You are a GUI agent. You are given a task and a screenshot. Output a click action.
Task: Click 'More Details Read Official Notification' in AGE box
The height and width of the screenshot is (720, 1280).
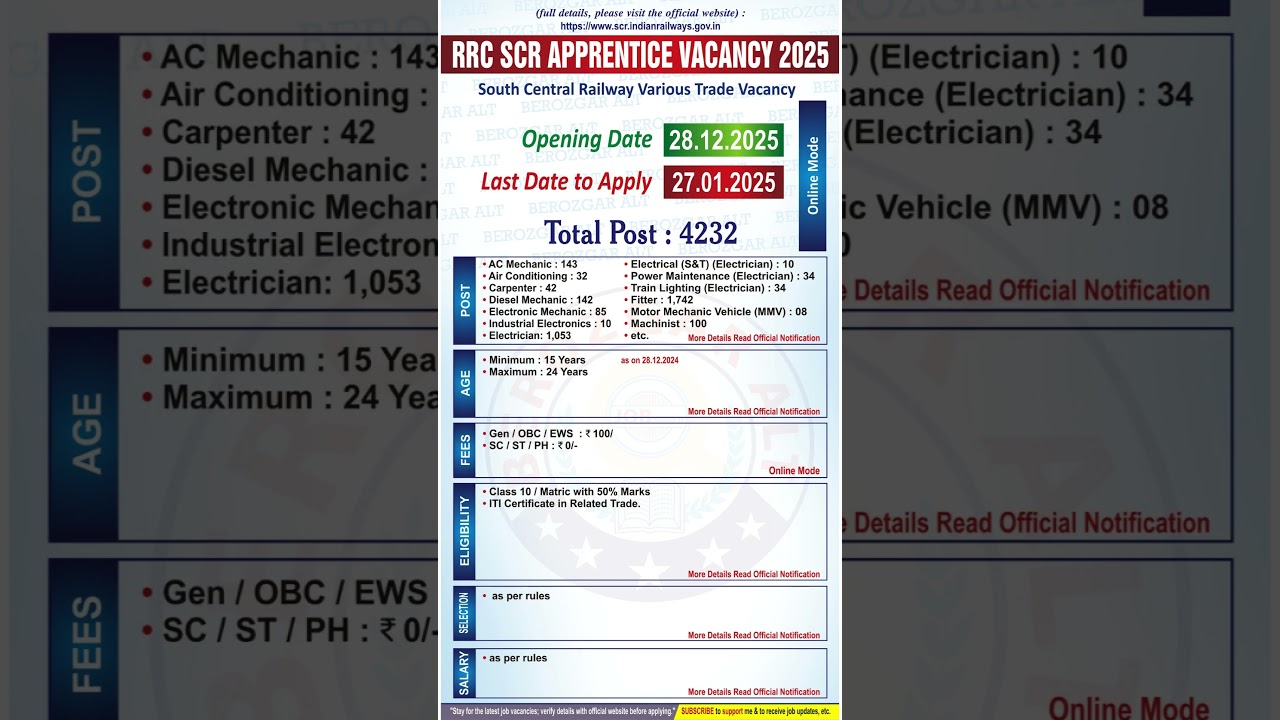coord(754,412)
